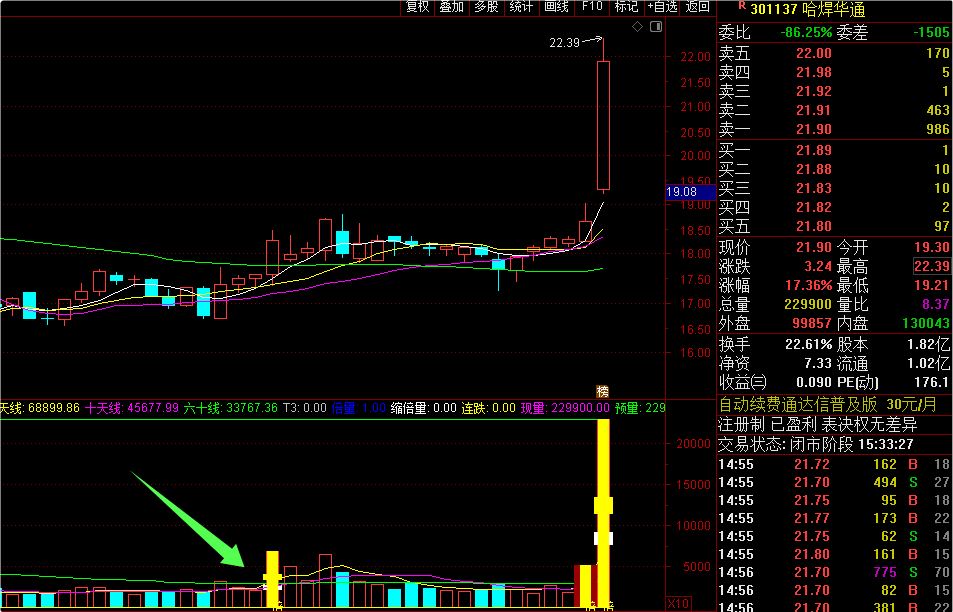Click the 现价 21.90 value
Screen dimensions: 953x612
pos(814,247)
